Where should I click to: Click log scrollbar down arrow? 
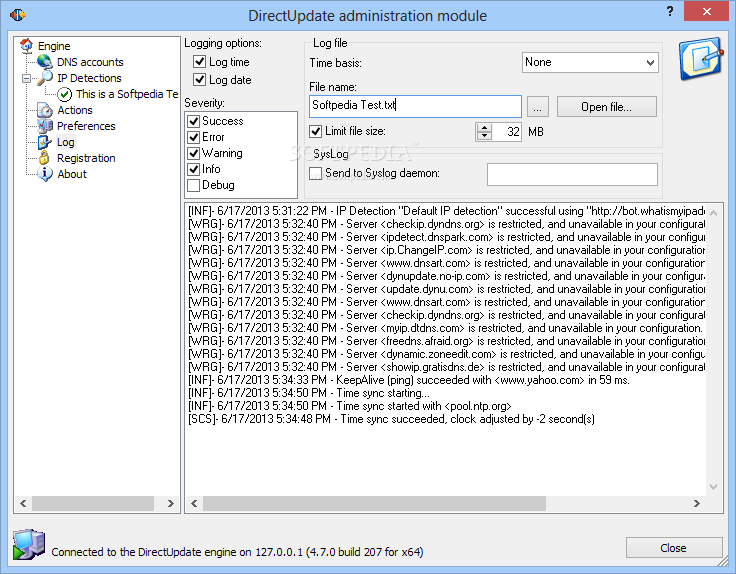pyautogui.click(x=713, y=487)
